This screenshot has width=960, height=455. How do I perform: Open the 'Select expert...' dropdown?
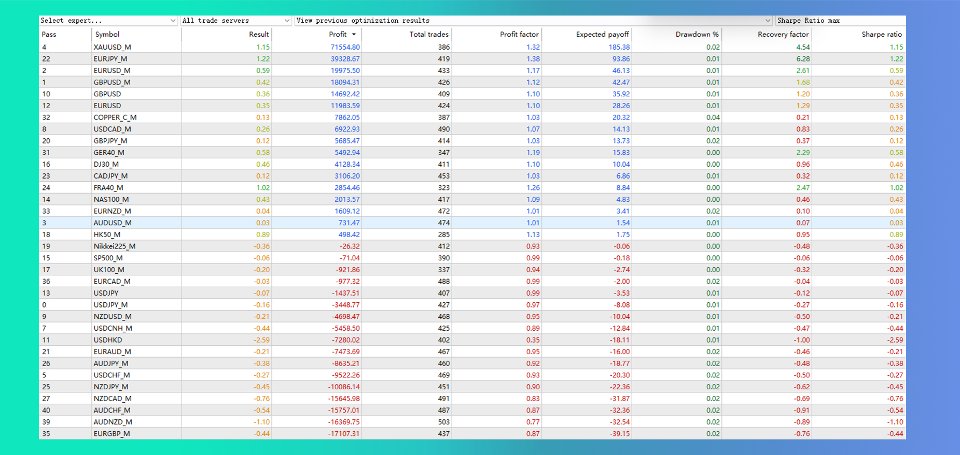point(108,20)
